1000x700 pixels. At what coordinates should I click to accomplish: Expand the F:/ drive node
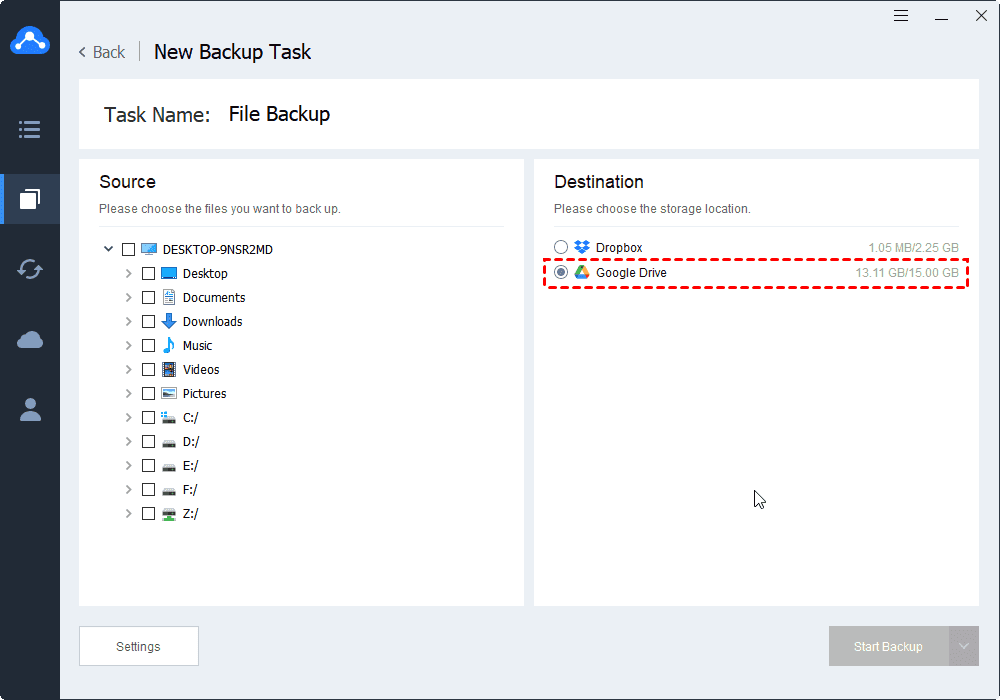coord(128,490)
